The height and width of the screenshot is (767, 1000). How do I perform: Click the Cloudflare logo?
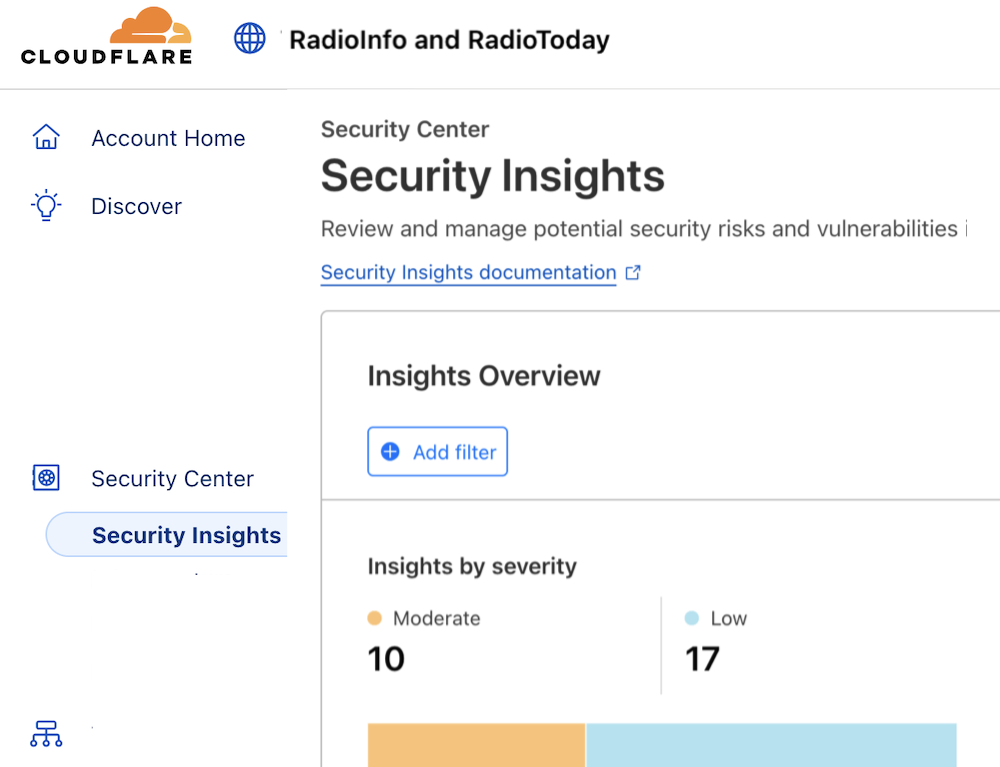coord(106,36)
